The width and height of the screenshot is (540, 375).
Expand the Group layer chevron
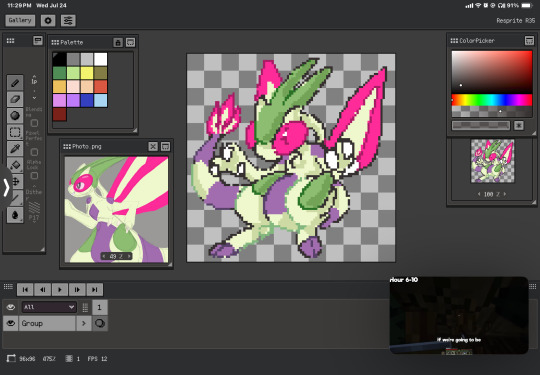coord(84,323)
